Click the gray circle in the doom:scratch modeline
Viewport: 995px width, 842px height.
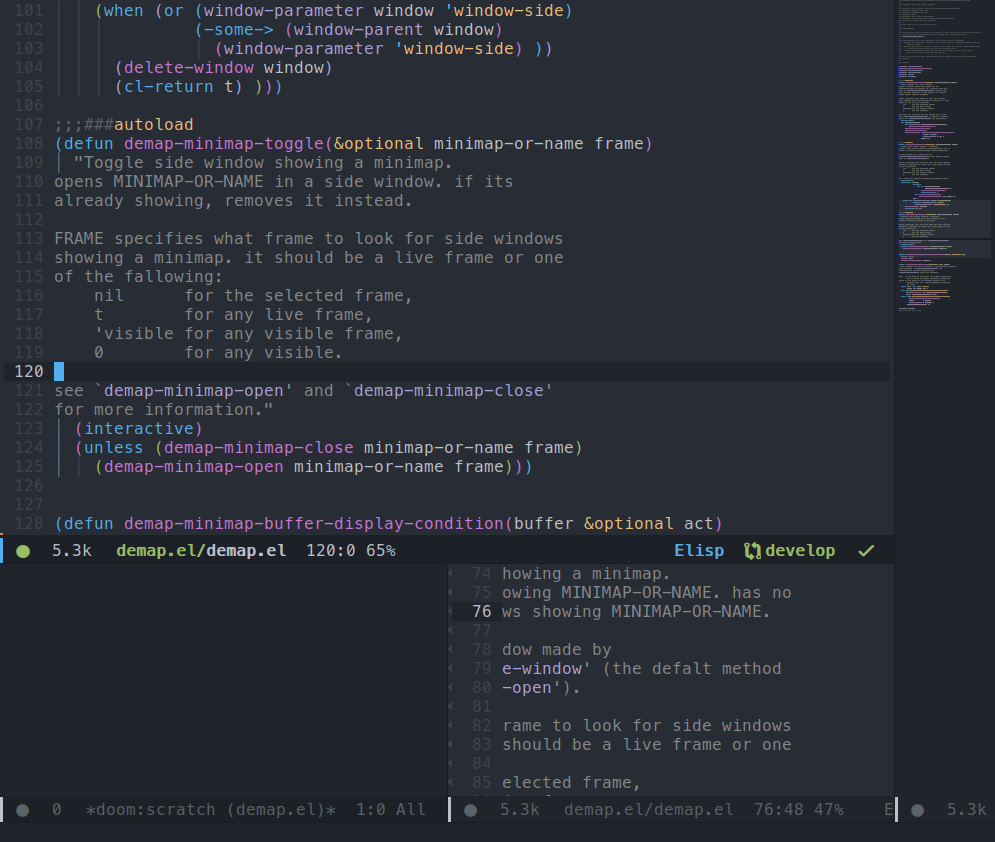pyautogui.click(x=22, y=810)
